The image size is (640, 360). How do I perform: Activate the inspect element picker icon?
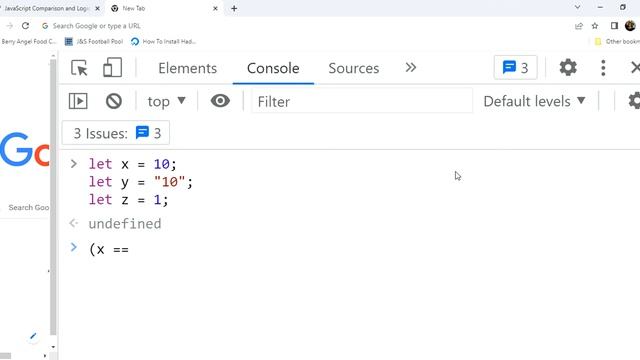point(79,68)
